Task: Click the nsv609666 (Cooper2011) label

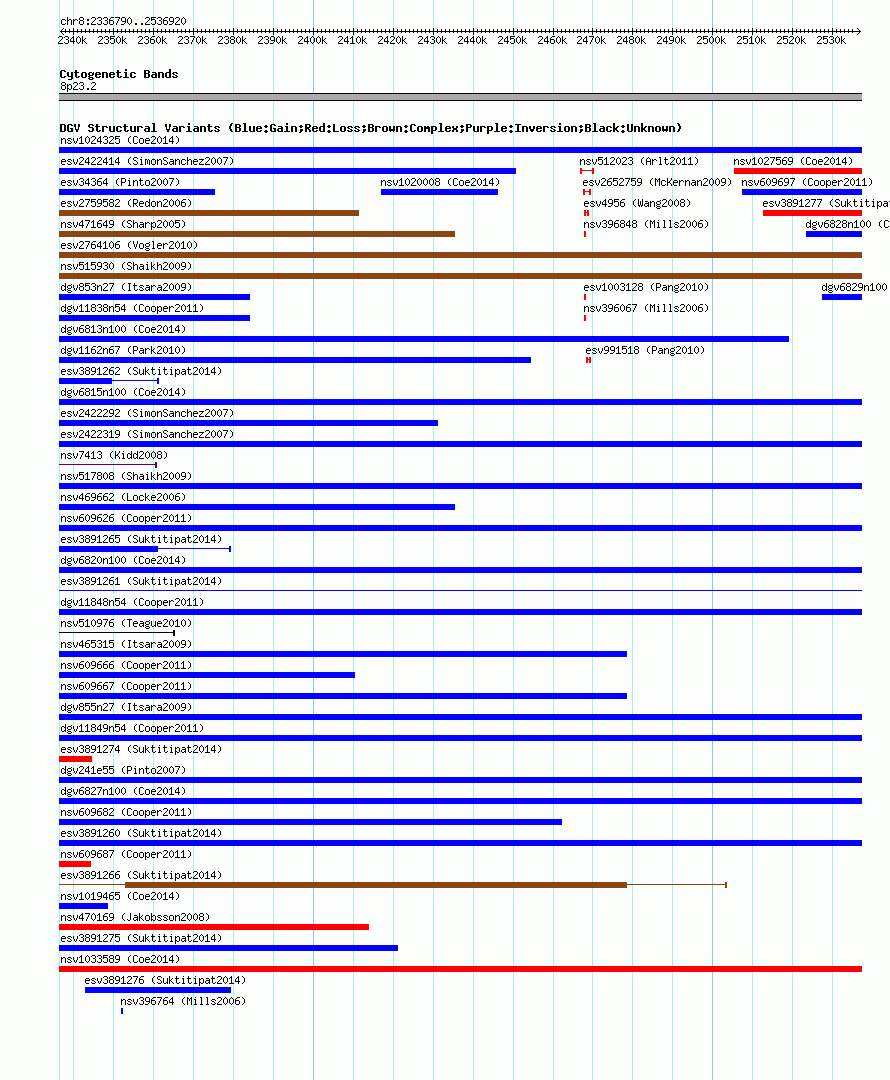Action: tap(126, 665)
